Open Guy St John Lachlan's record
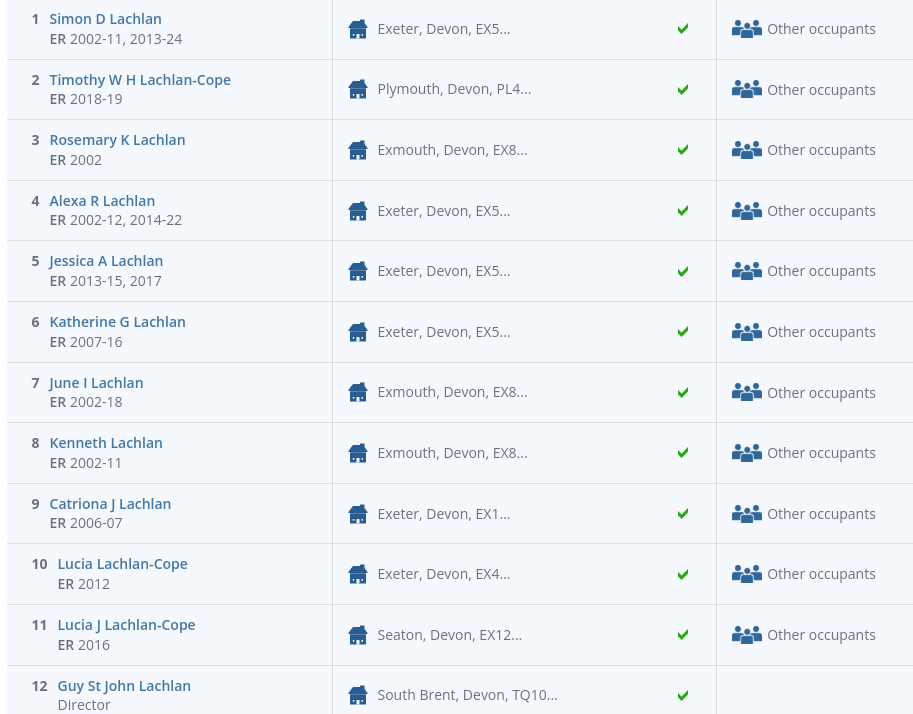Image resolution: width=913 pixels, height=714 pixels. (124, 686)
